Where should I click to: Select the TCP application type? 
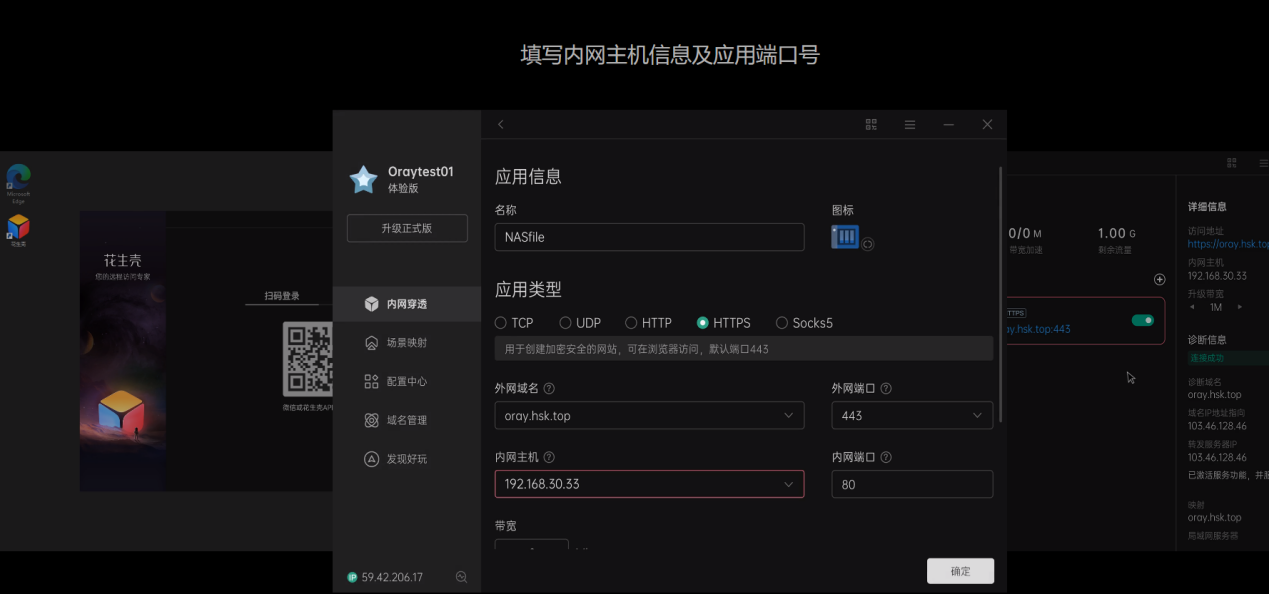(x=514, y=323)
